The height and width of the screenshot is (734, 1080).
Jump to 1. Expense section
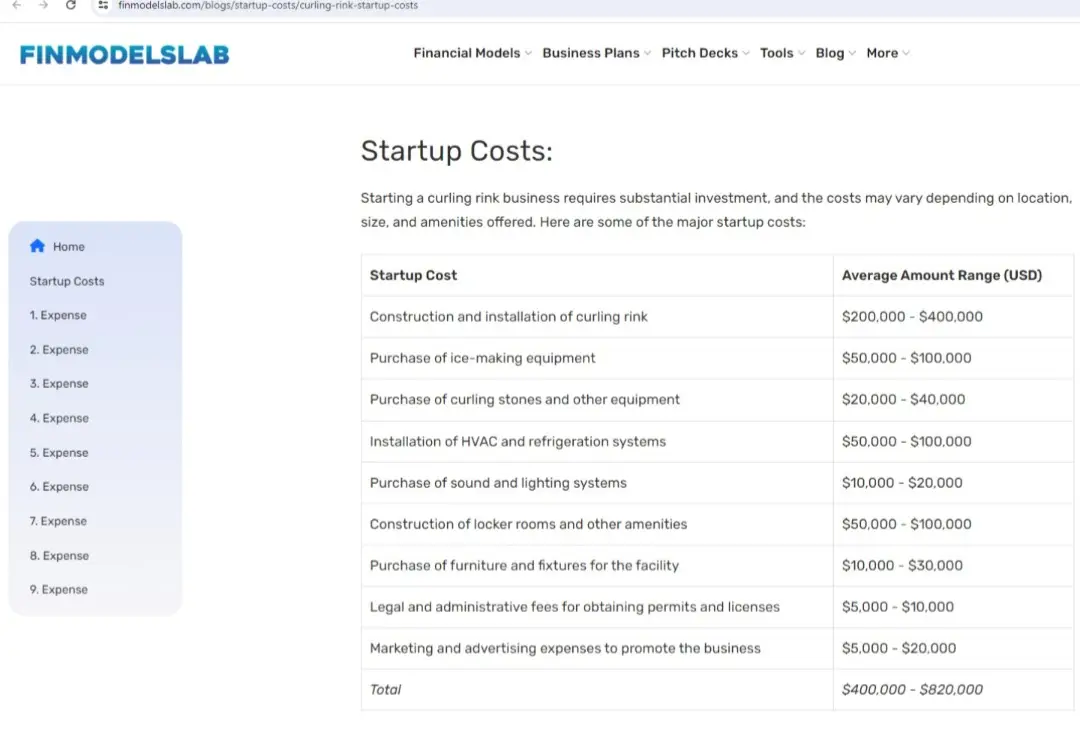click(58, 315)
